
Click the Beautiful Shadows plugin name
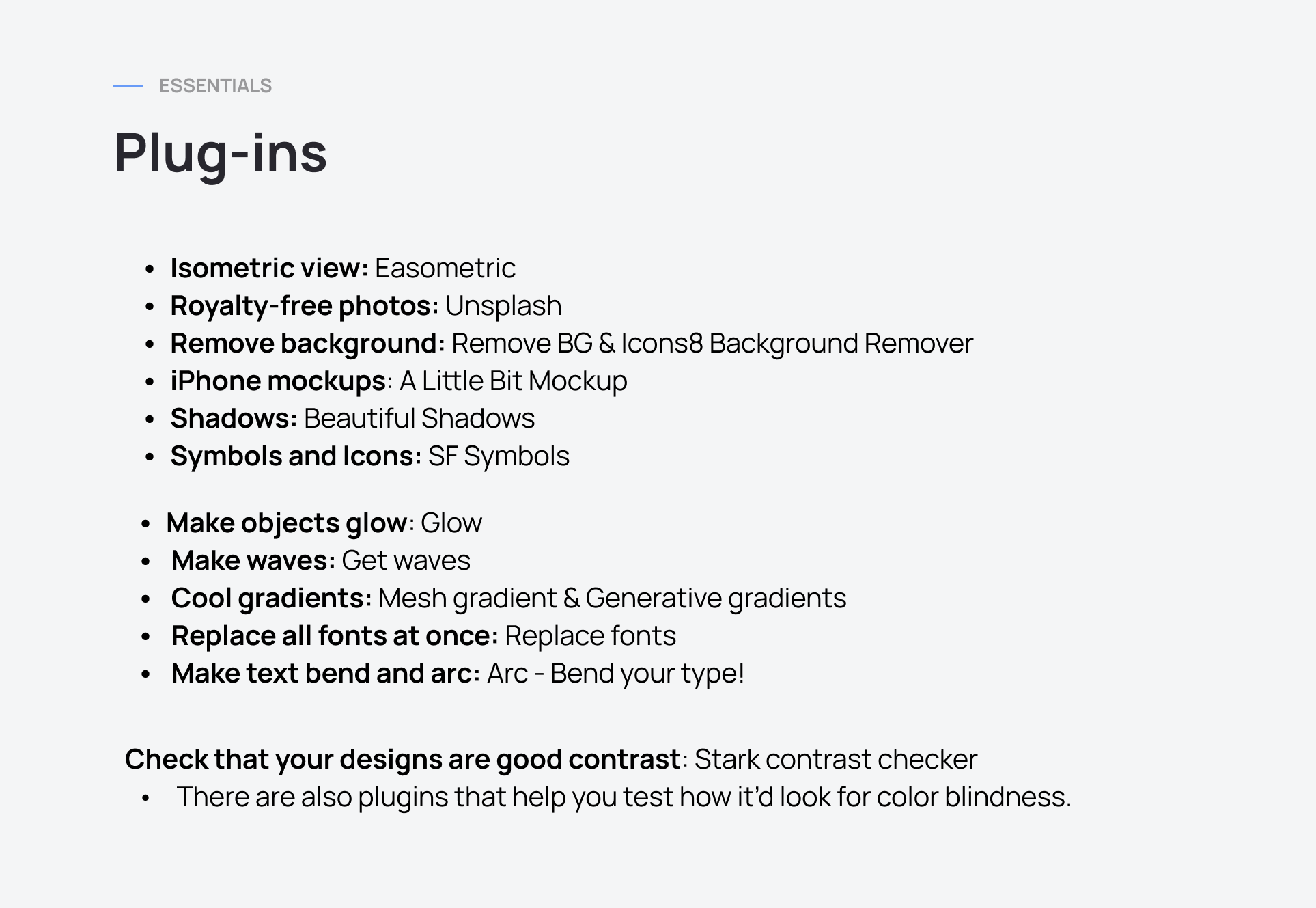coord(419,419)
